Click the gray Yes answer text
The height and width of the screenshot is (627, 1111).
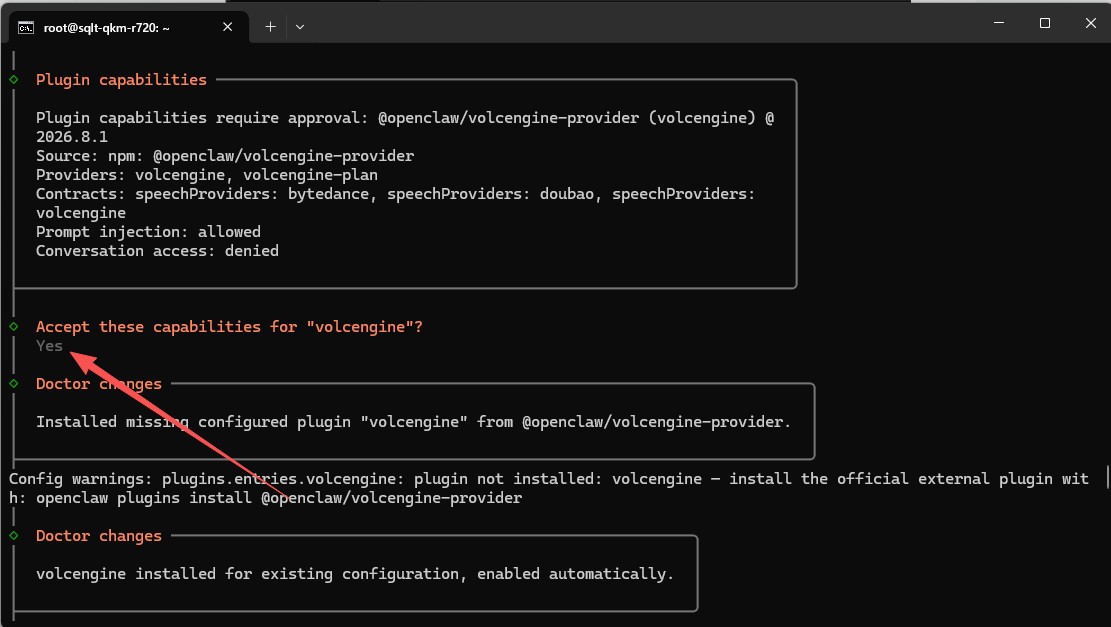pyautogui.click(x=50, y=346)
